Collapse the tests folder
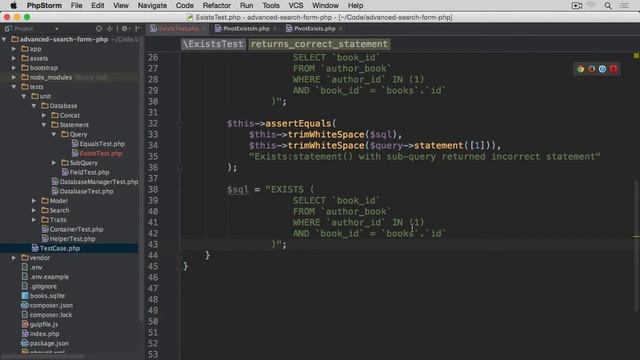Image resolution: width=640 pixels, height=360 pixels. coord(14,87)
